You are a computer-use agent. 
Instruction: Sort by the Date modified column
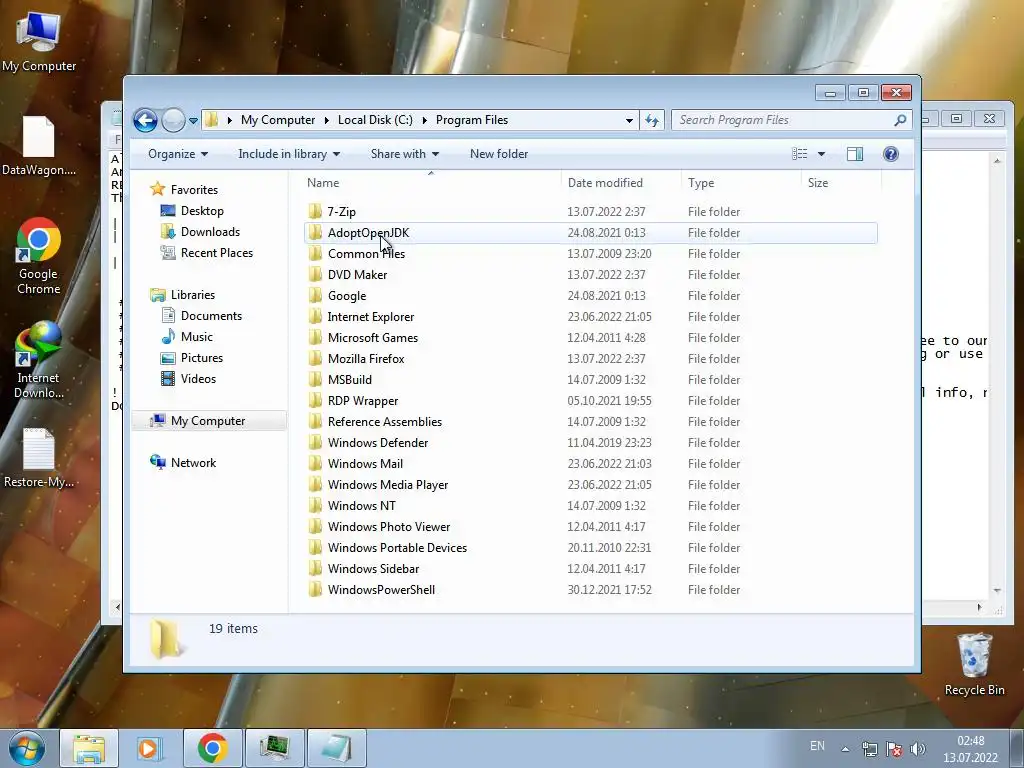coord(620,183)
